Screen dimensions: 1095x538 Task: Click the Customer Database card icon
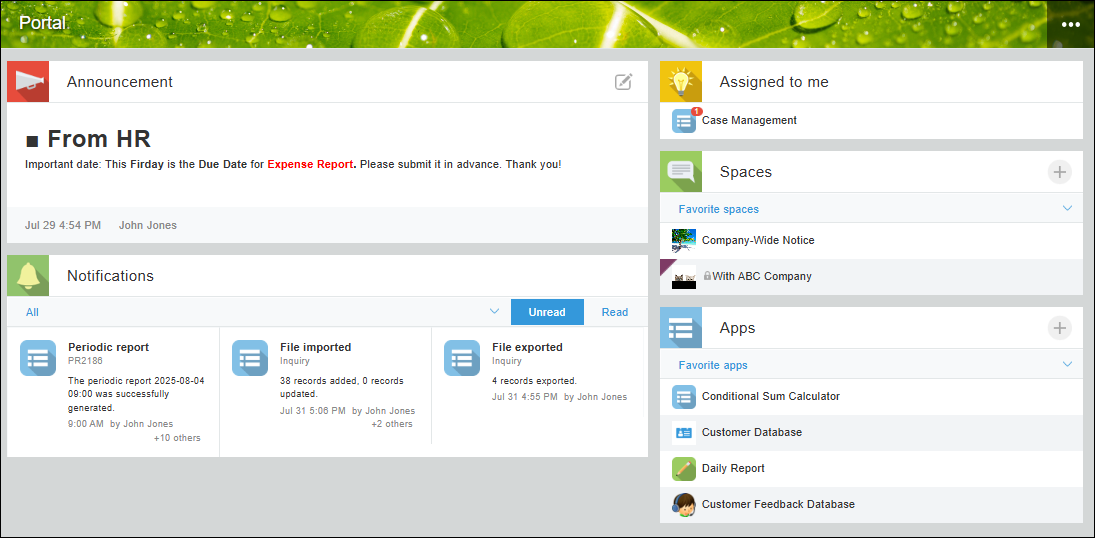click(x=684, y=433)
